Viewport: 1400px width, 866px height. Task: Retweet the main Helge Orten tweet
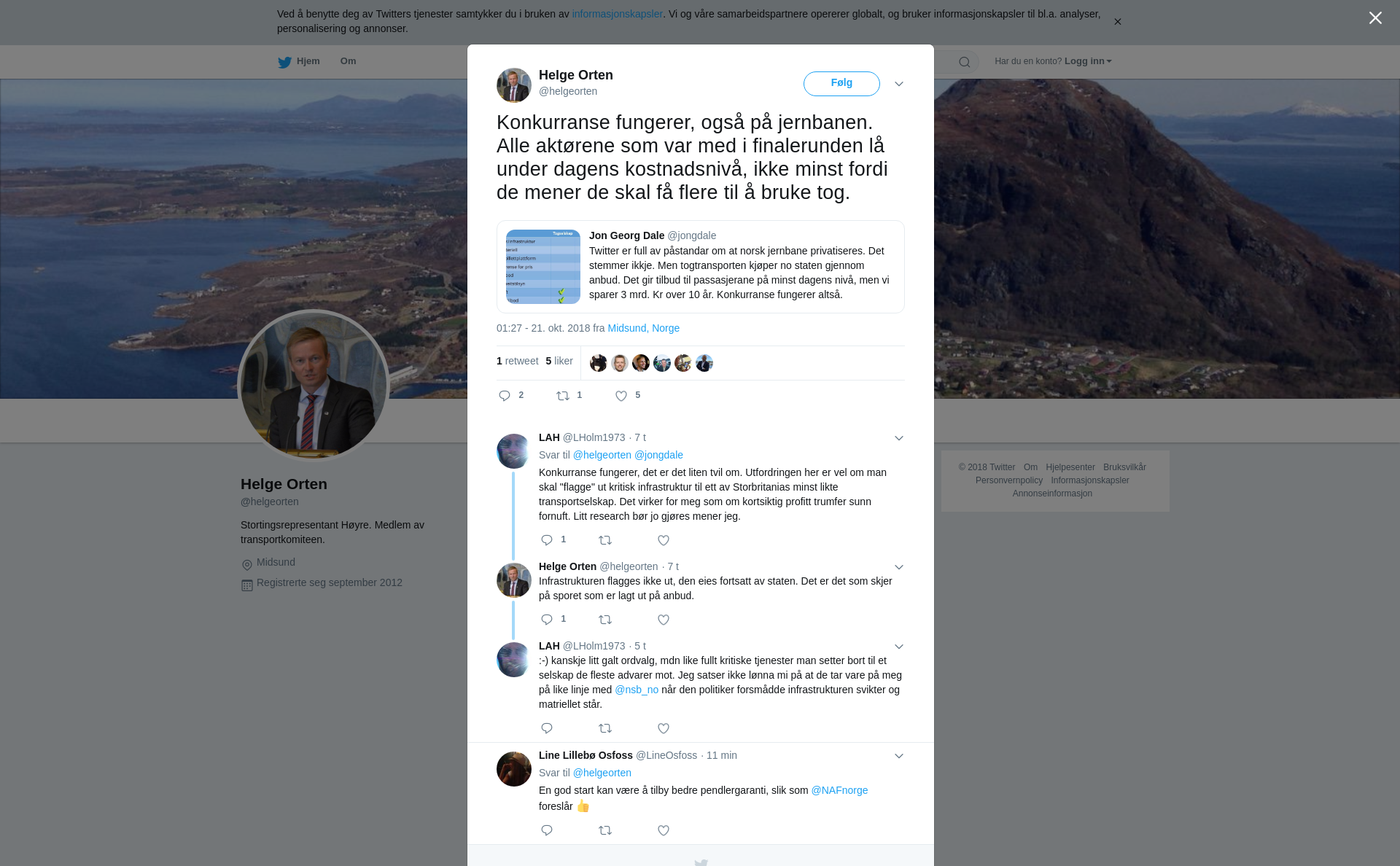tap(563, 396)
